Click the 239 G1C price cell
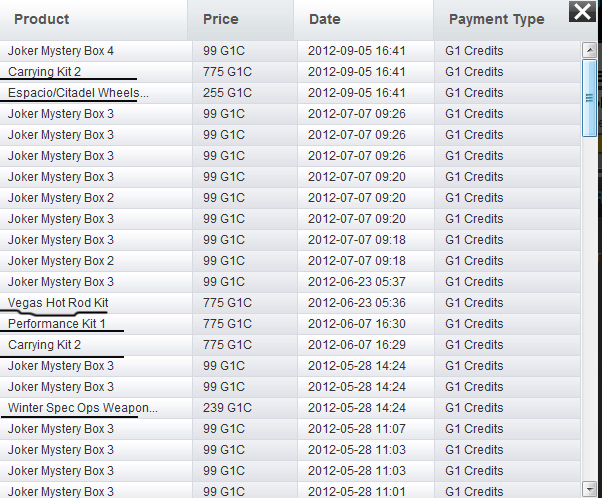 coord(227,408)
